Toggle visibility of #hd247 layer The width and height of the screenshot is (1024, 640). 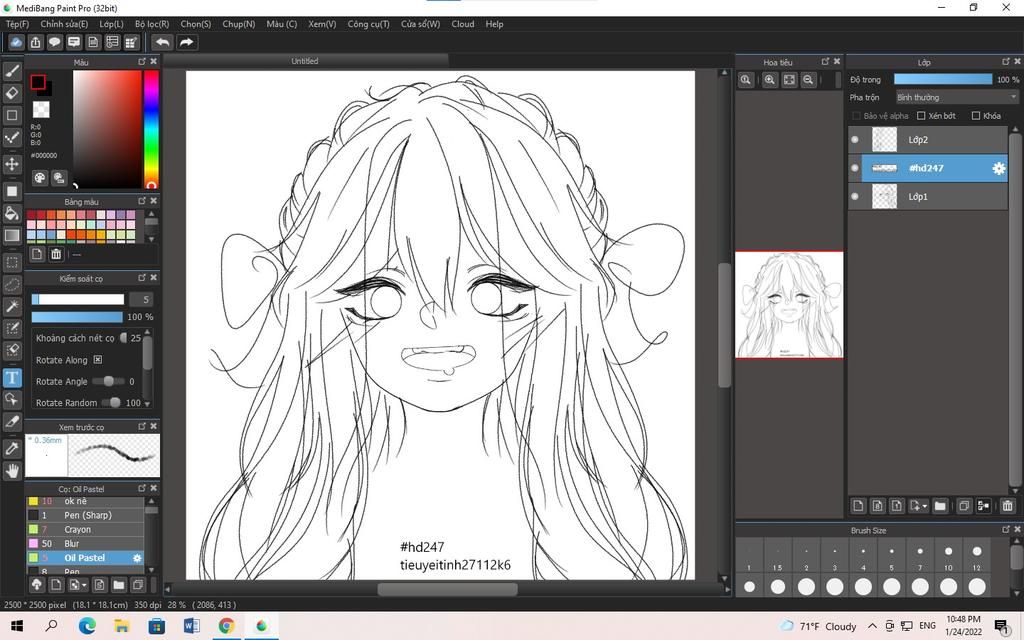[855, 168]
